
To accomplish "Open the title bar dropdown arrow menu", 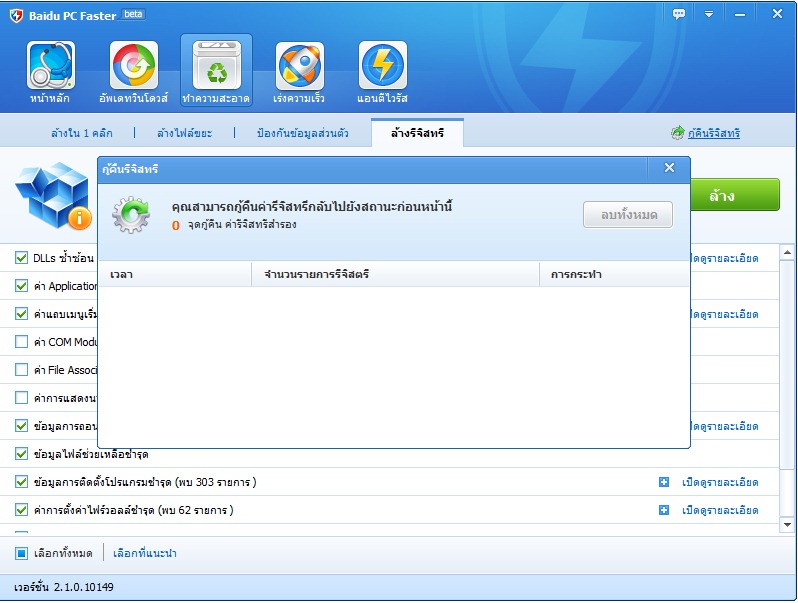I will tap(709, 14).
